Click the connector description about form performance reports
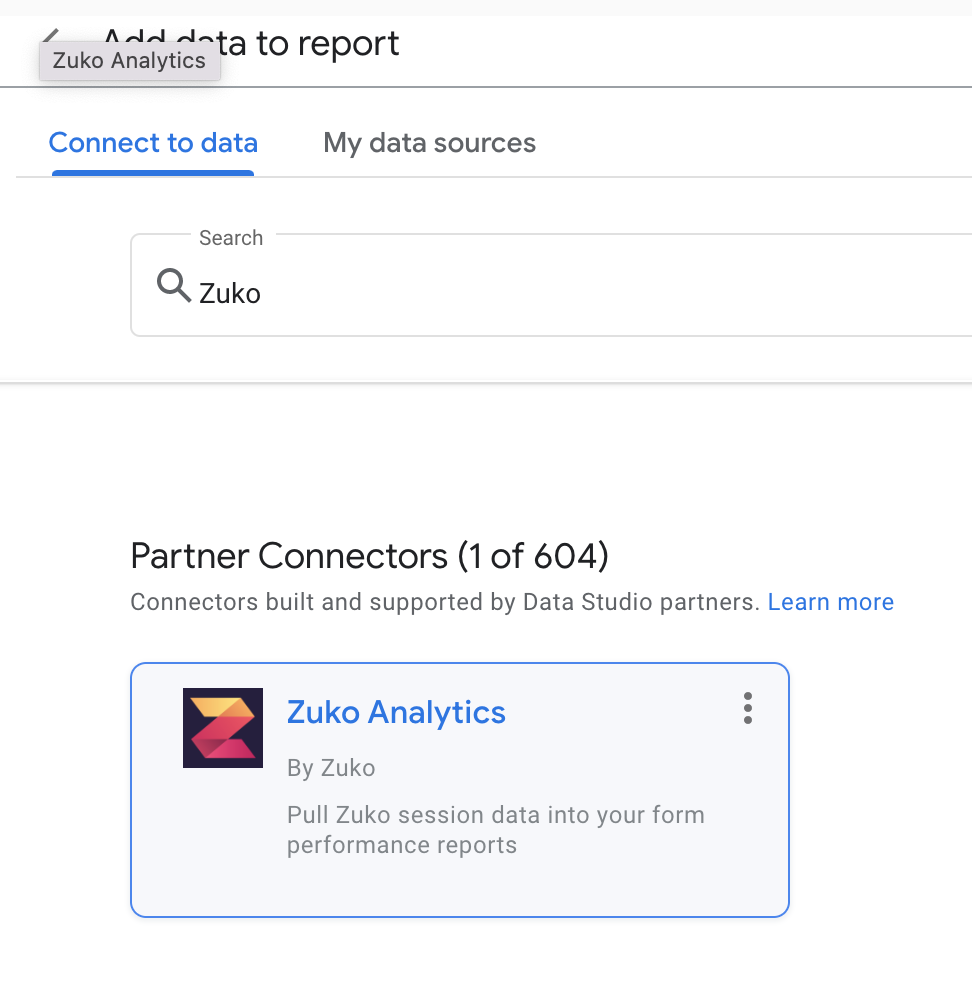 495,830
